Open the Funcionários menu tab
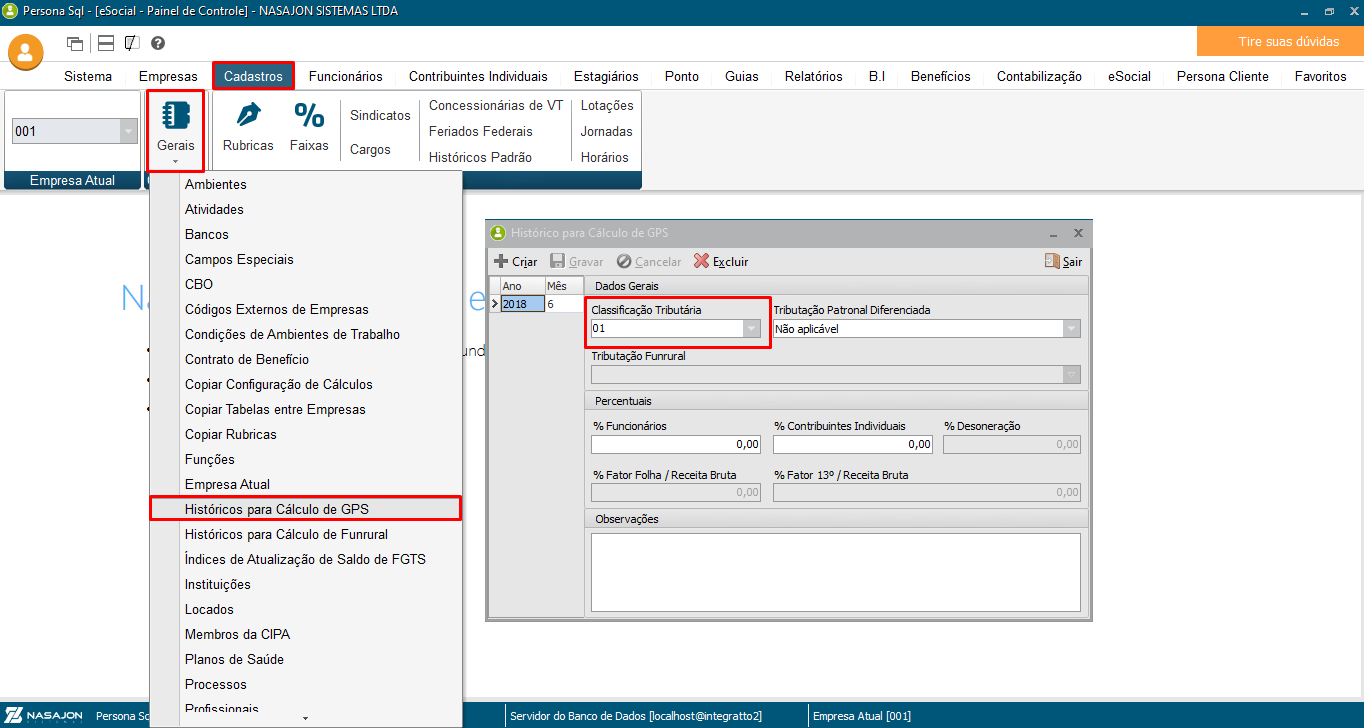The image size is (1364, 728). click(x=345, y=76)
